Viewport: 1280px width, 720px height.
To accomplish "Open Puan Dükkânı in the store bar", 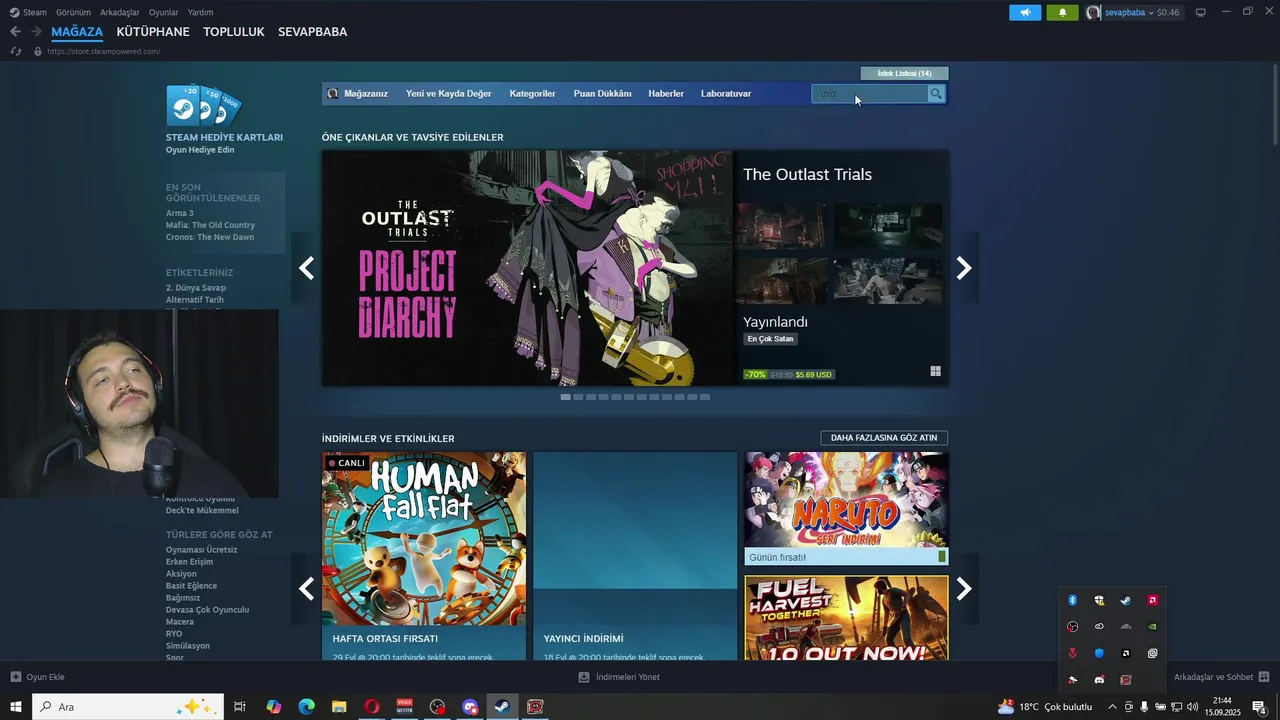I will pyautogui.click(x=602, y=94).
